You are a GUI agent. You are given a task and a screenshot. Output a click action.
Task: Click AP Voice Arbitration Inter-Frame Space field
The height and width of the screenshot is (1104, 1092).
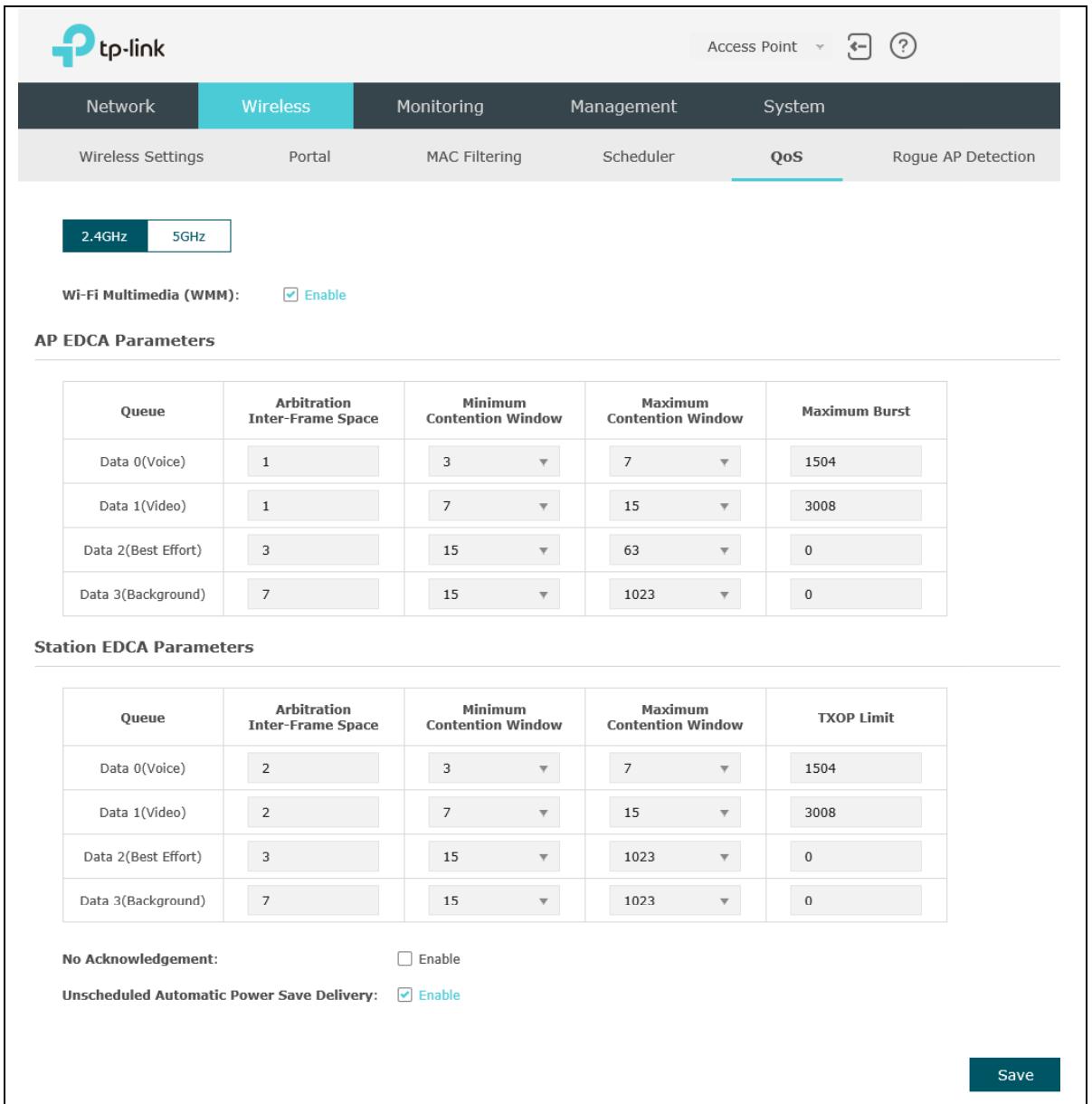313,462
